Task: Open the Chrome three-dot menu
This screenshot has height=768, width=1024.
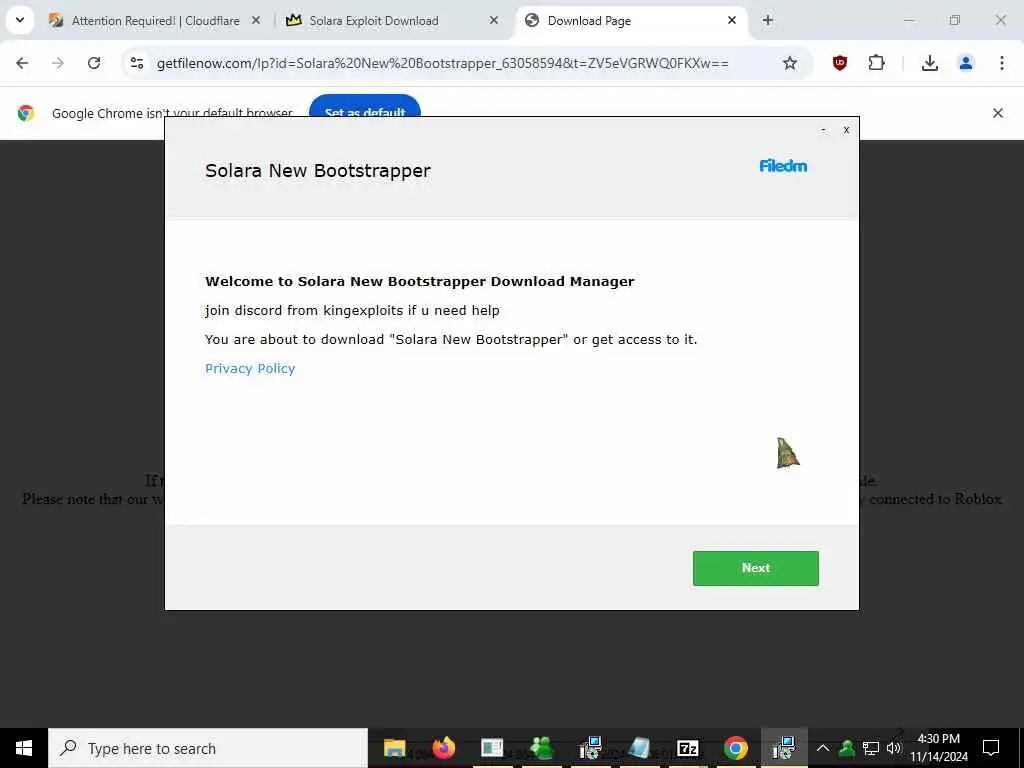Action: coord(1002,63)
